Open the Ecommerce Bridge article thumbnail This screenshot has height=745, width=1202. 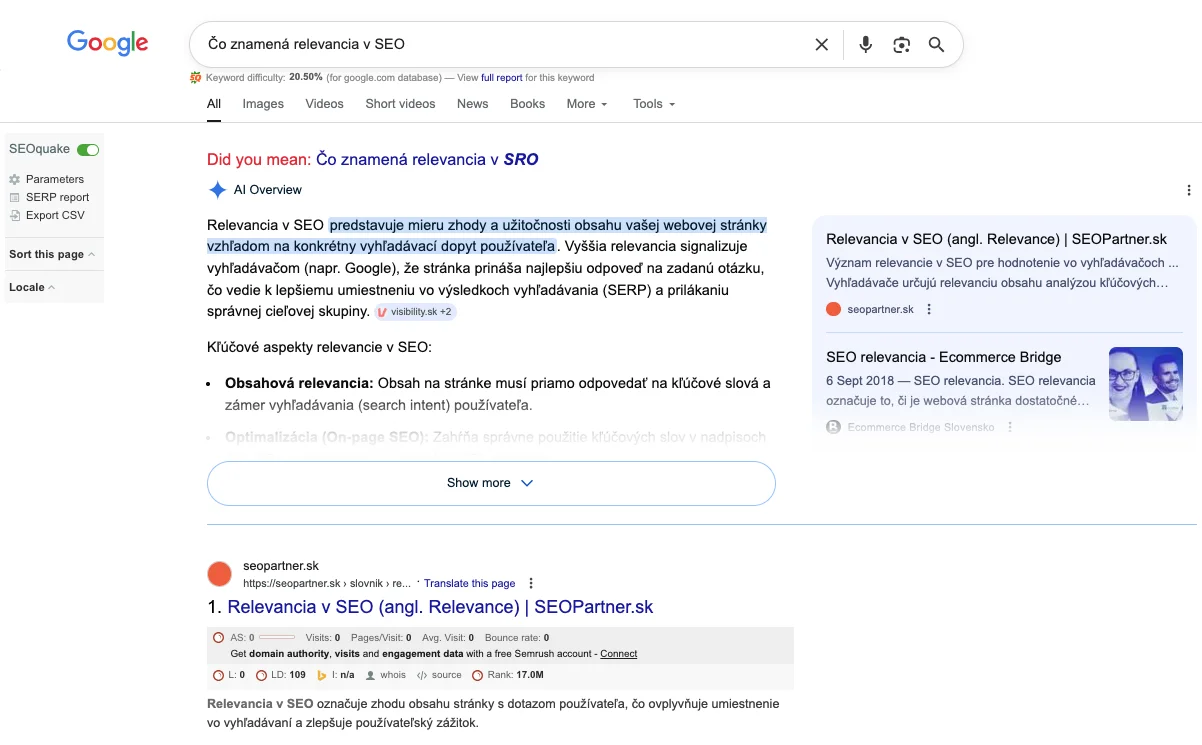pyautogui.click(x=1145, y=383)
